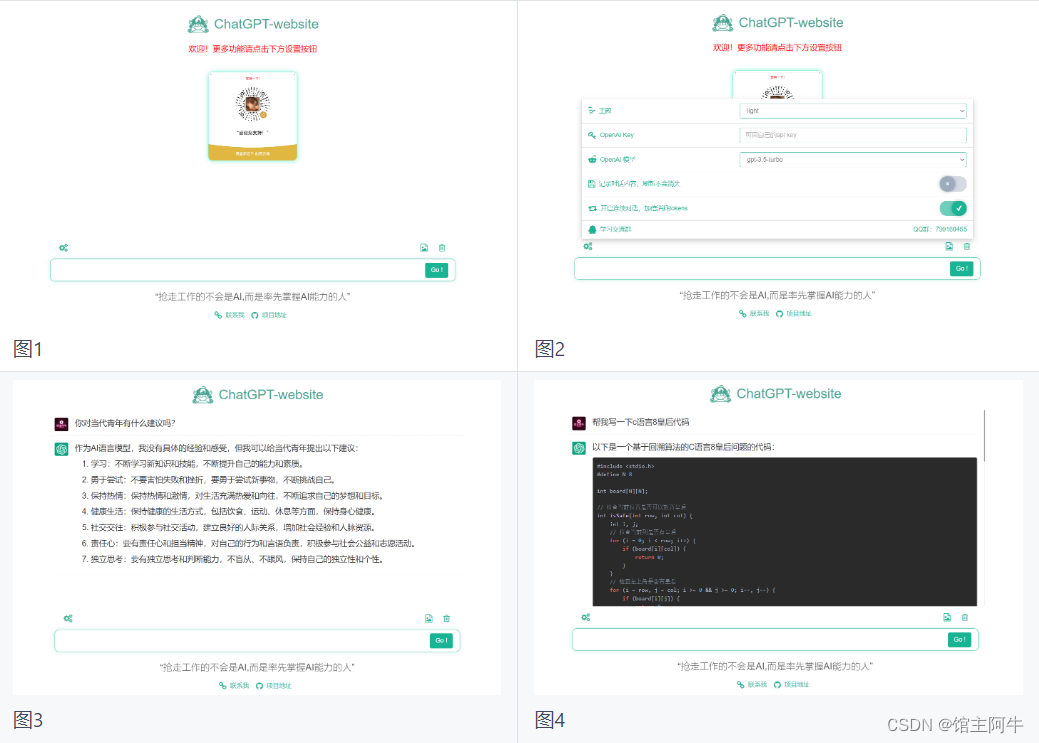Click ChatGPT avatar beside 图4 answer

[578, 447]
